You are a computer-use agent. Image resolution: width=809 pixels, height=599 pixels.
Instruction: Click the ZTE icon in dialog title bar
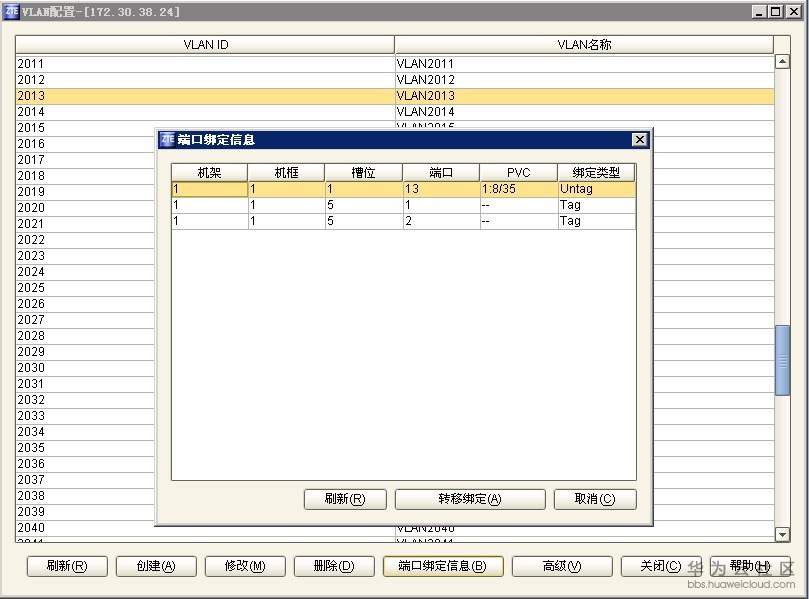(x=167, y=139)
